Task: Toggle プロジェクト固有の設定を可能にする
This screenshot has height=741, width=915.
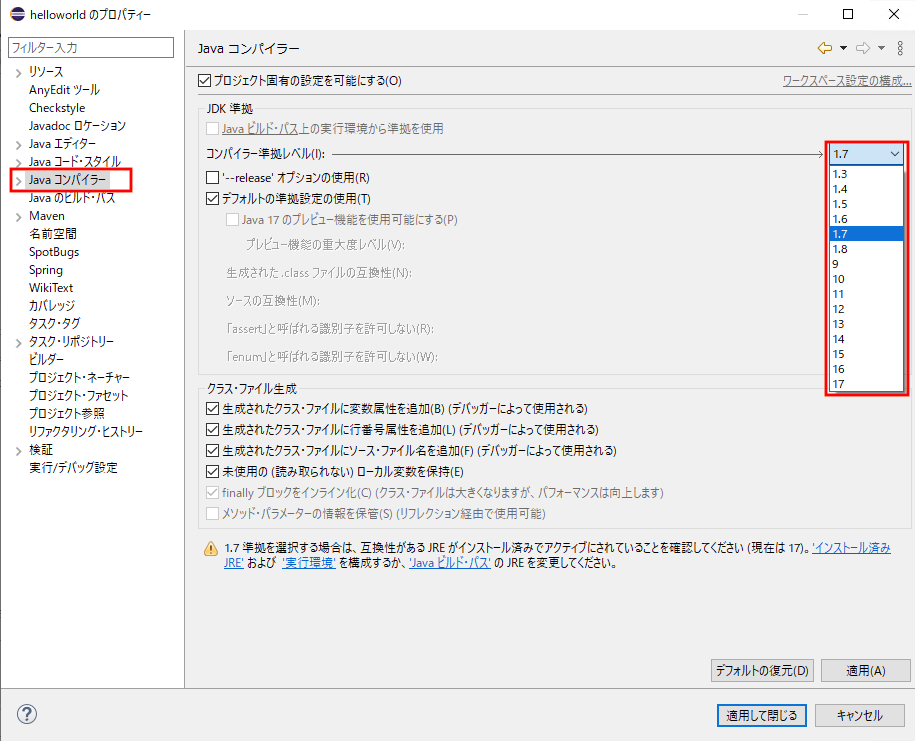Action: point(203,81)
